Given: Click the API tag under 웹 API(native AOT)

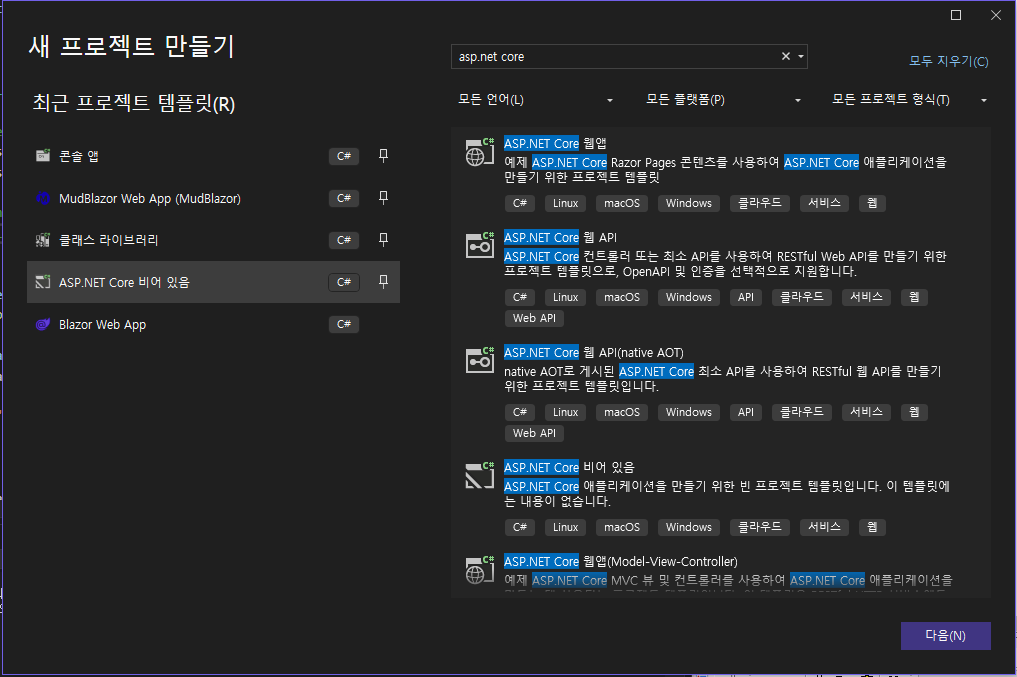Looking at the screenshot, I should [746, 412].
